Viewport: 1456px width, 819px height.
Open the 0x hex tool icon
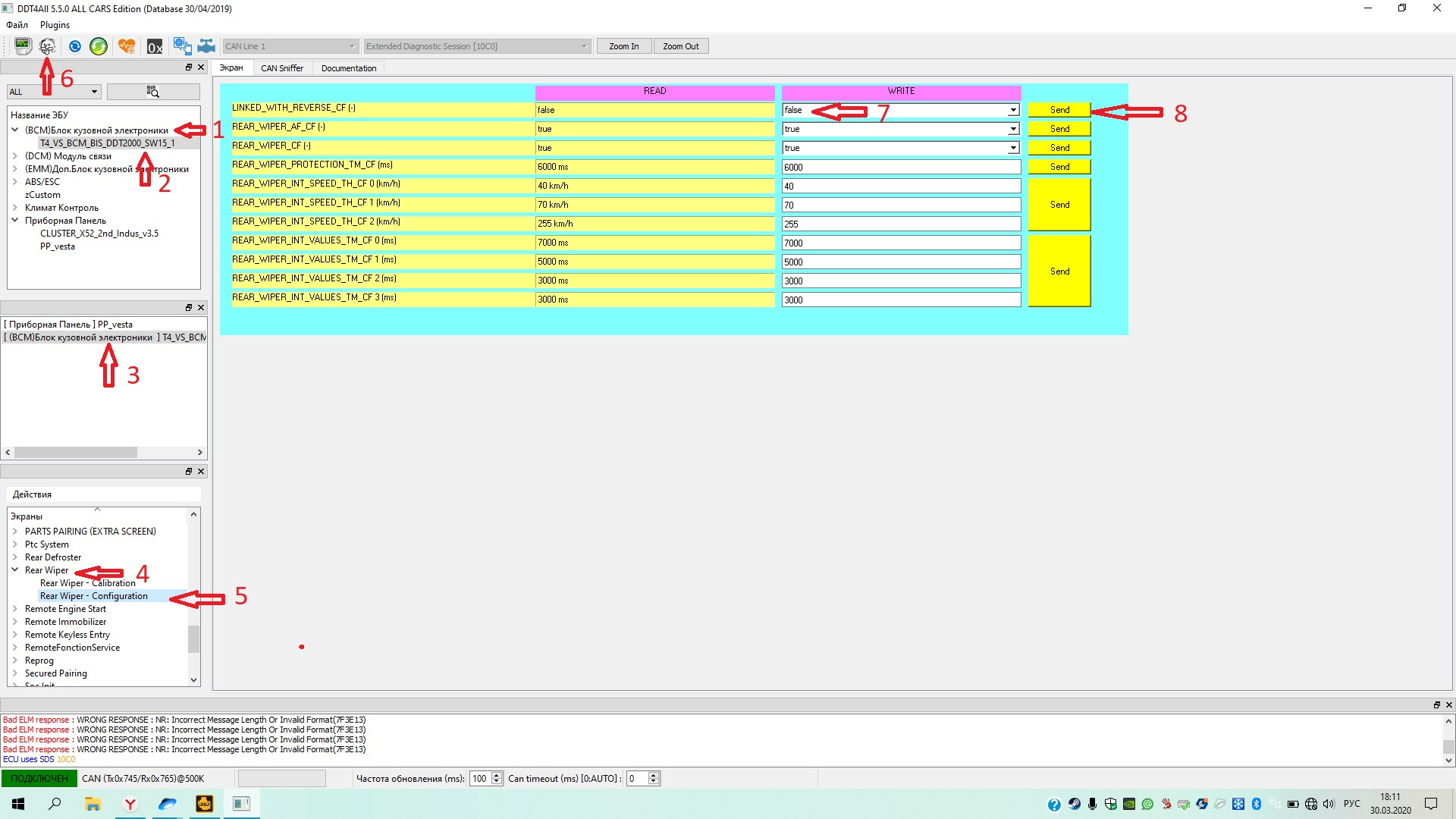point(155,47)
